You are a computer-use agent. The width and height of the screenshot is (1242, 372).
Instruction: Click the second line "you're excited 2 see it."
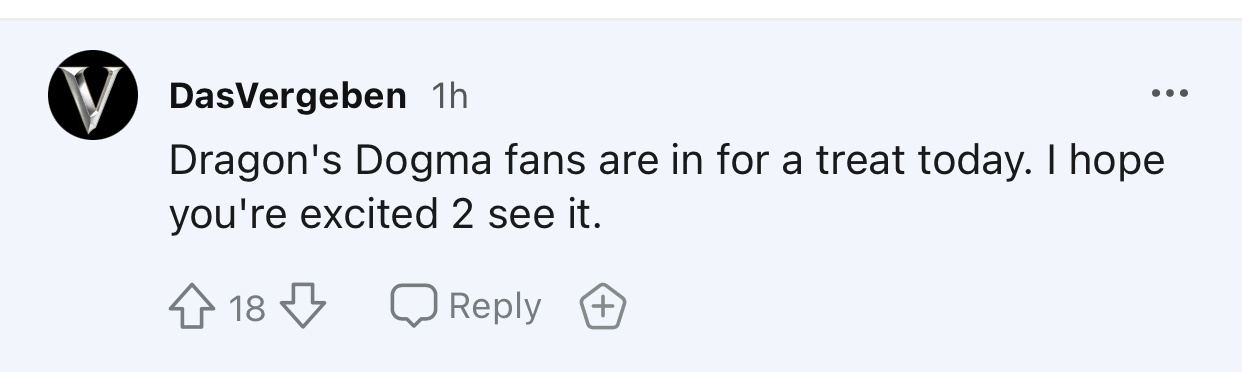click(x=385, y=215)
